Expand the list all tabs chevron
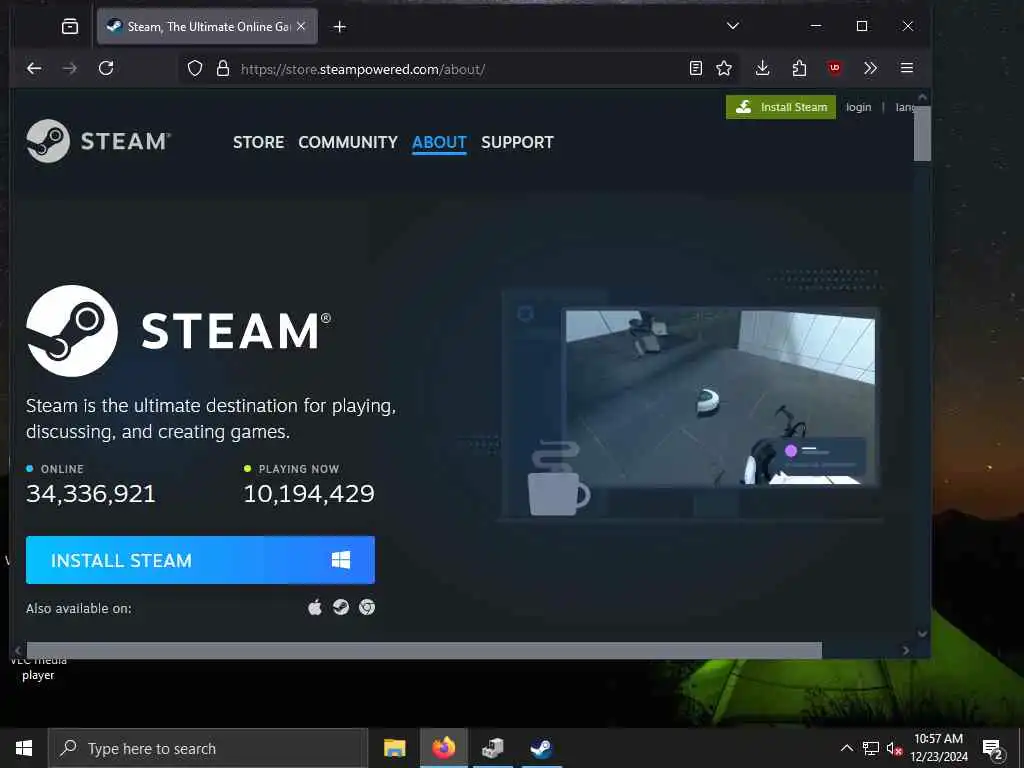This screenshot has height=768, width=1024. (x=733, y=25)
